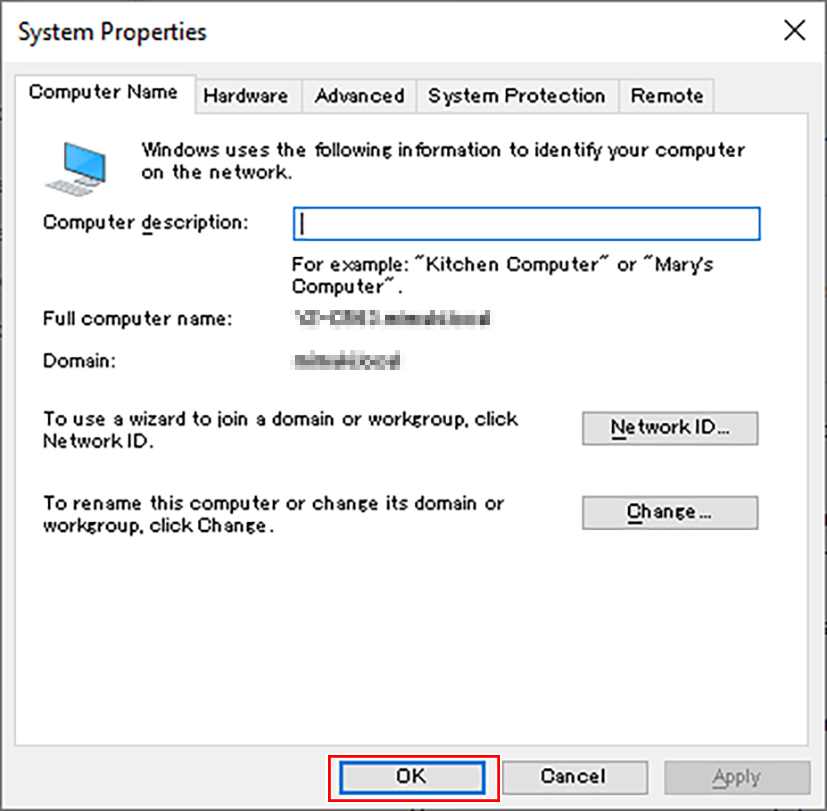Viewport: 827px width, 811px height.
Task: Confirm settings with the OK button
Action: coord(413,777)
